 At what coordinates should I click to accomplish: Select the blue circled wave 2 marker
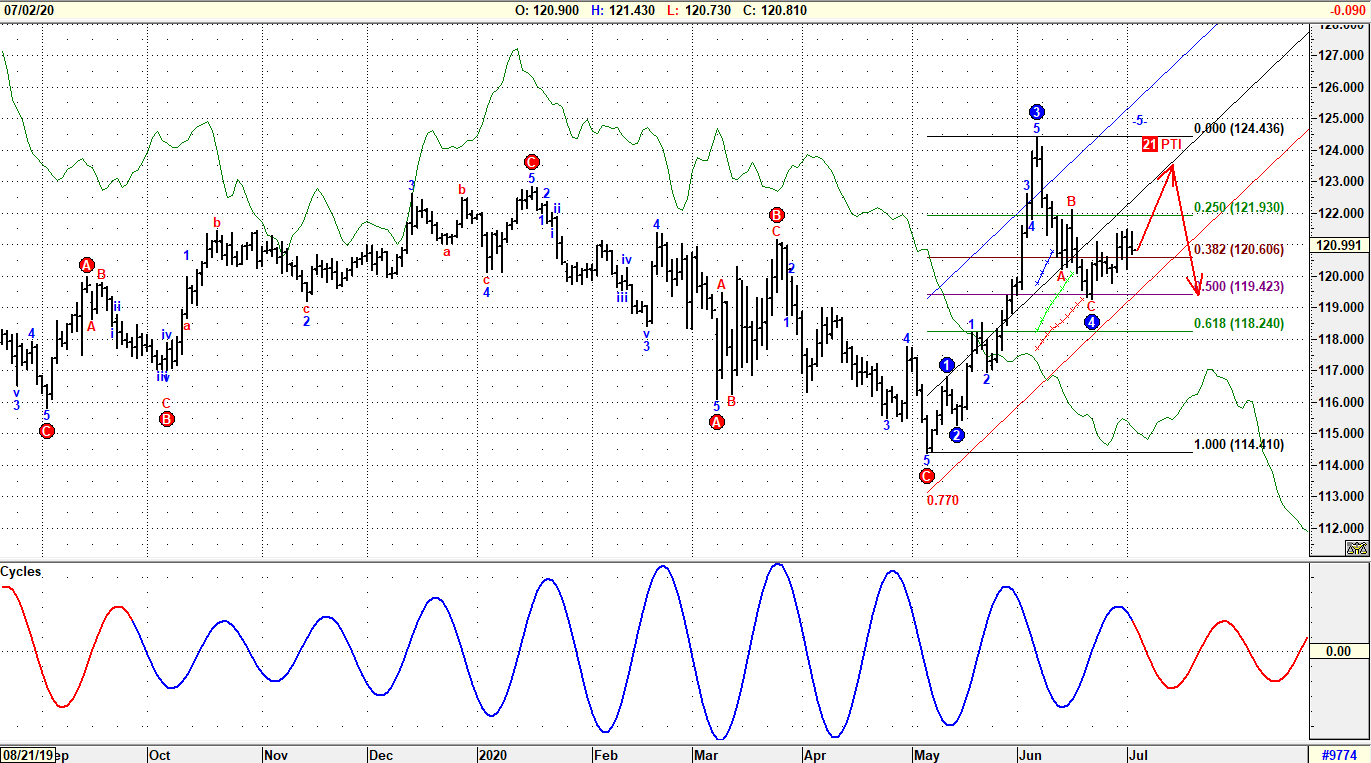(x=957, y=435)
